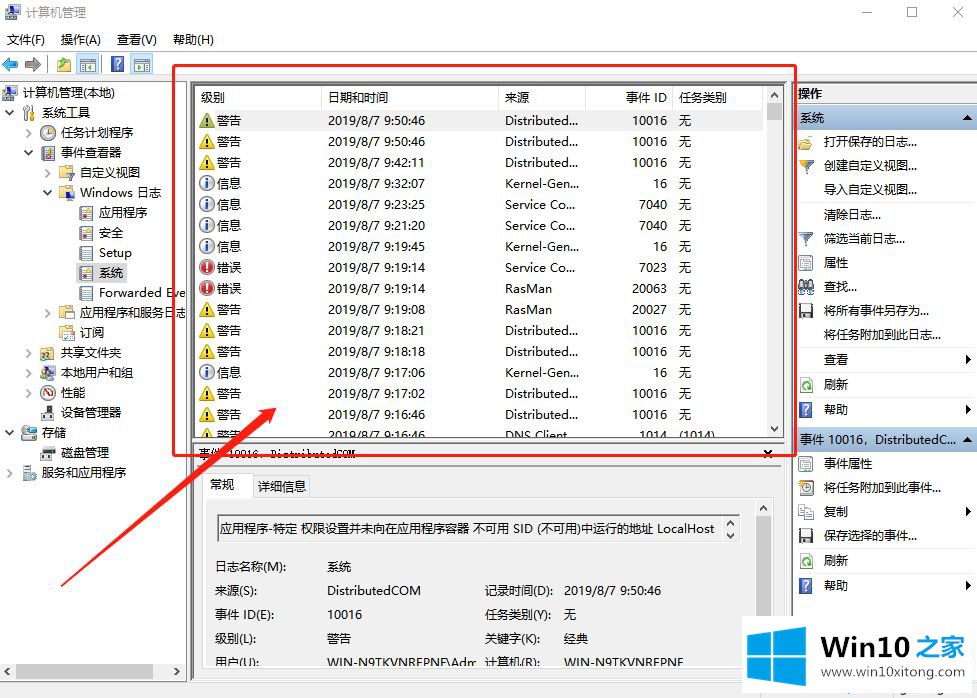
Task: Open the 查看(V) menu
Action: 136,40
